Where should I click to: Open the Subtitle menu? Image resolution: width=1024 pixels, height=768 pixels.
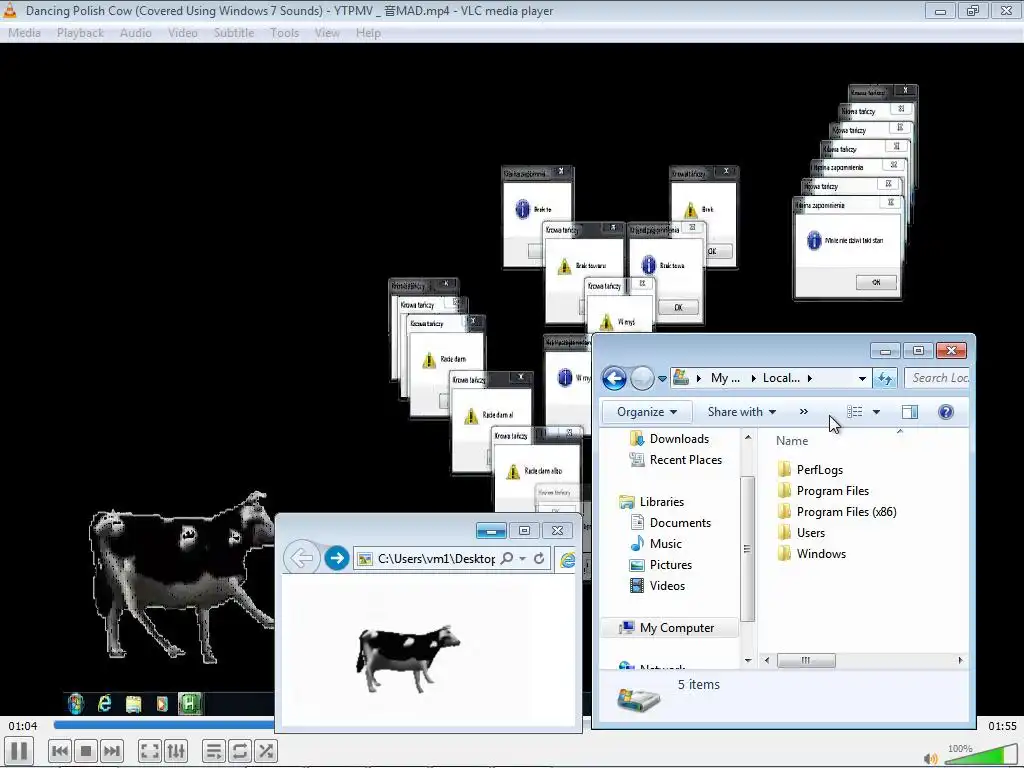[x=234, y=33]
